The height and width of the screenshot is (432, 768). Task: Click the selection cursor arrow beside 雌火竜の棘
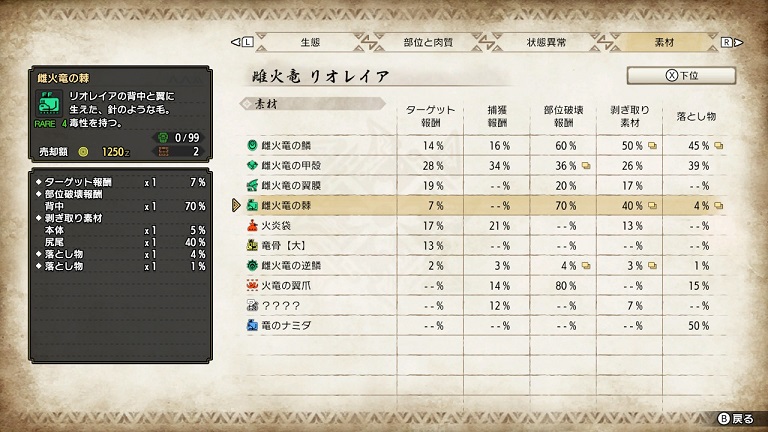point(236,205)
